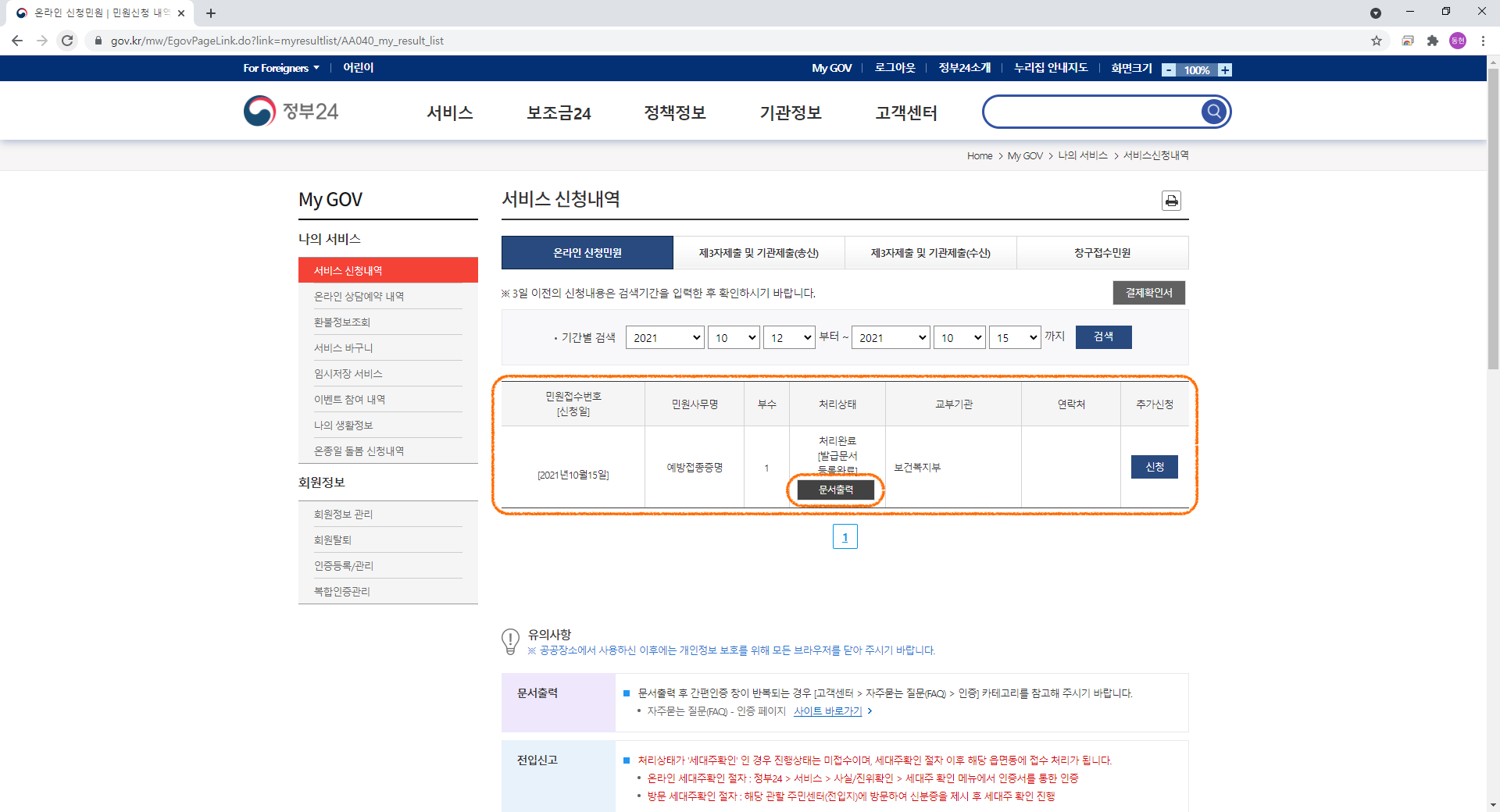Select the end day dropdown showing 15
The width and height of the screenshot is (1500, 812).
1015,337
